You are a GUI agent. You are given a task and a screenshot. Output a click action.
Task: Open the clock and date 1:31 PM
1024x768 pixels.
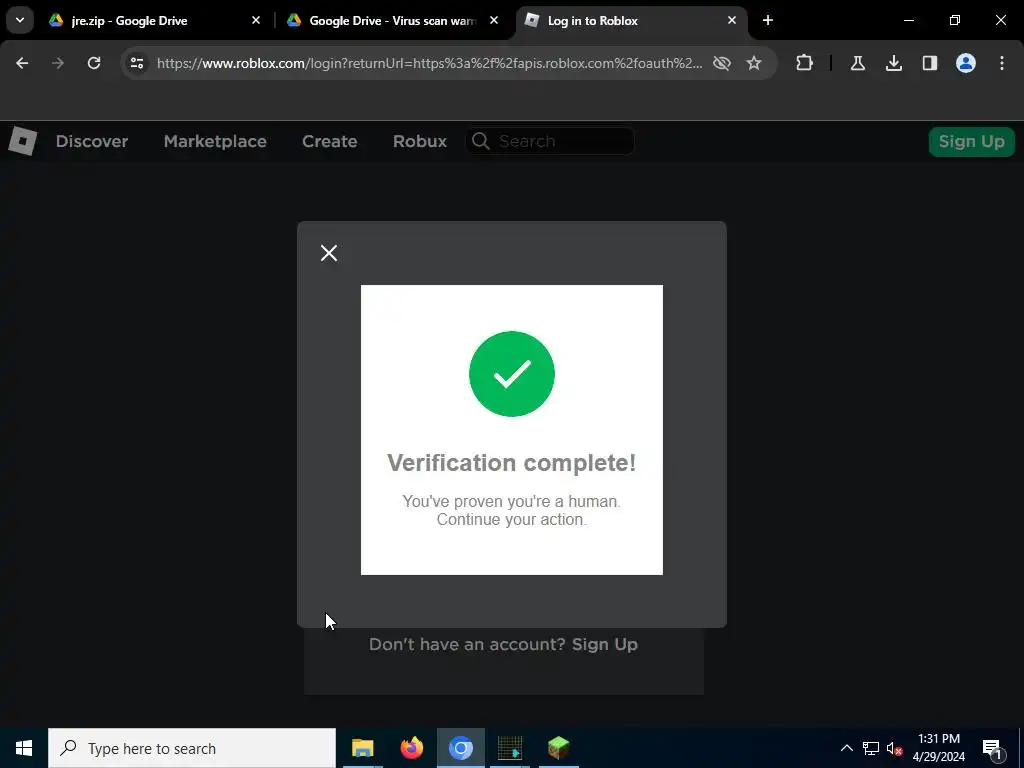click(938, 748)
